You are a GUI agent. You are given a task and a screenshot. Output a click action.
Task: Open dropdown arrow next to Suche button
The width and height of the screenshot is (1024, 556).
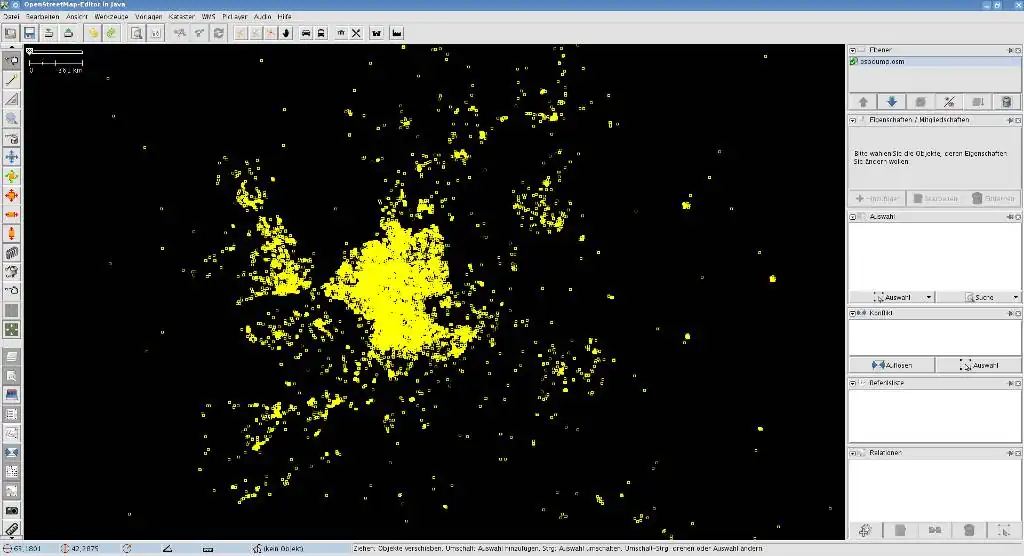tap(1016, 297)
